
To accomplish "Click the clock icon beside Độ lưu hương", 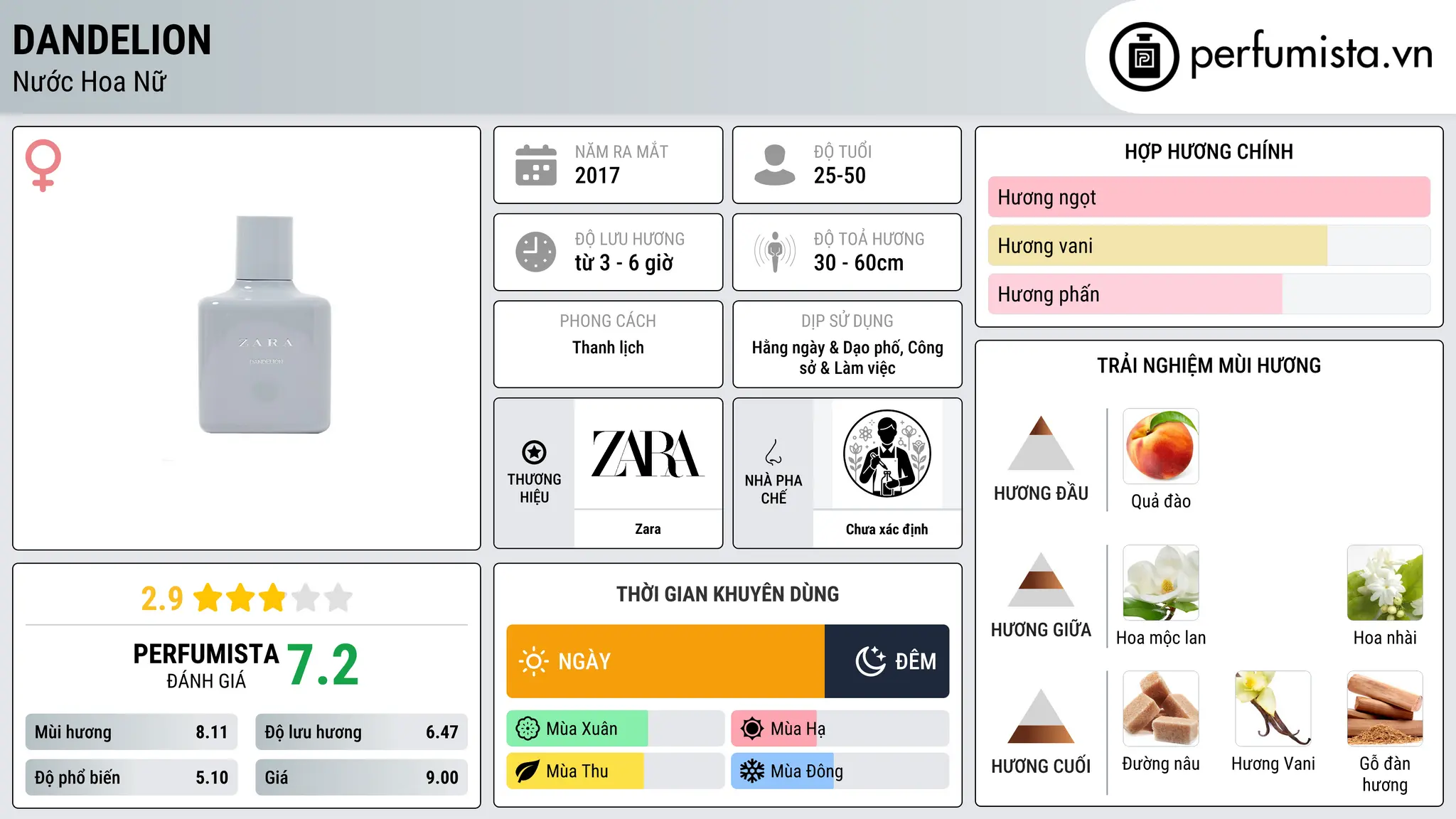I will (x=536, y=252).
